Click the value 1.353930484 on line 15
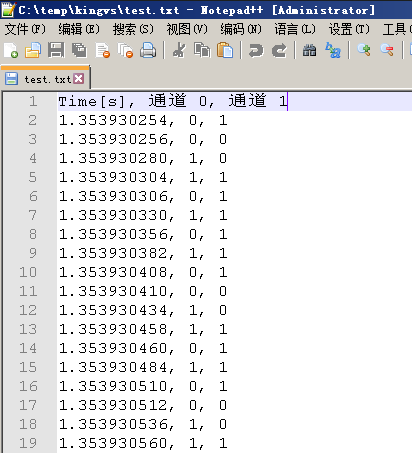Screen dimensions: 412x453 (113, 367)
